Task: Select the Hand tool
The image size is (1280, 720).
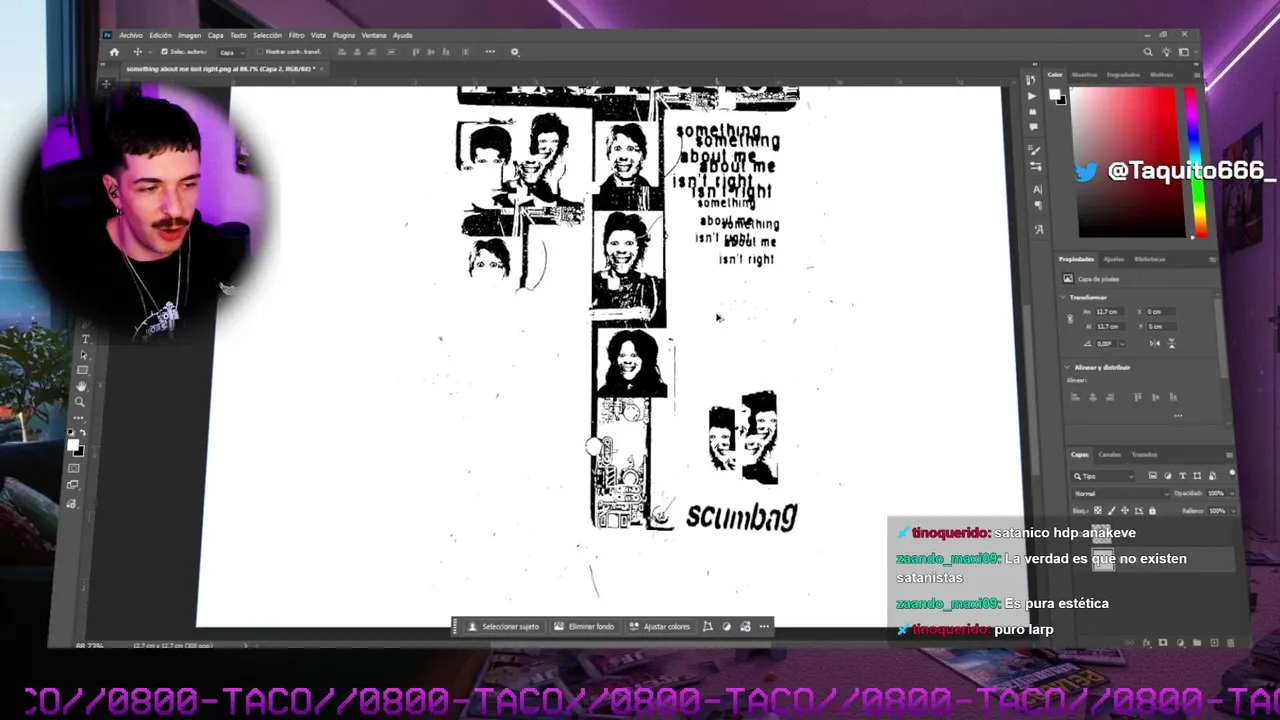Action: 81,386
